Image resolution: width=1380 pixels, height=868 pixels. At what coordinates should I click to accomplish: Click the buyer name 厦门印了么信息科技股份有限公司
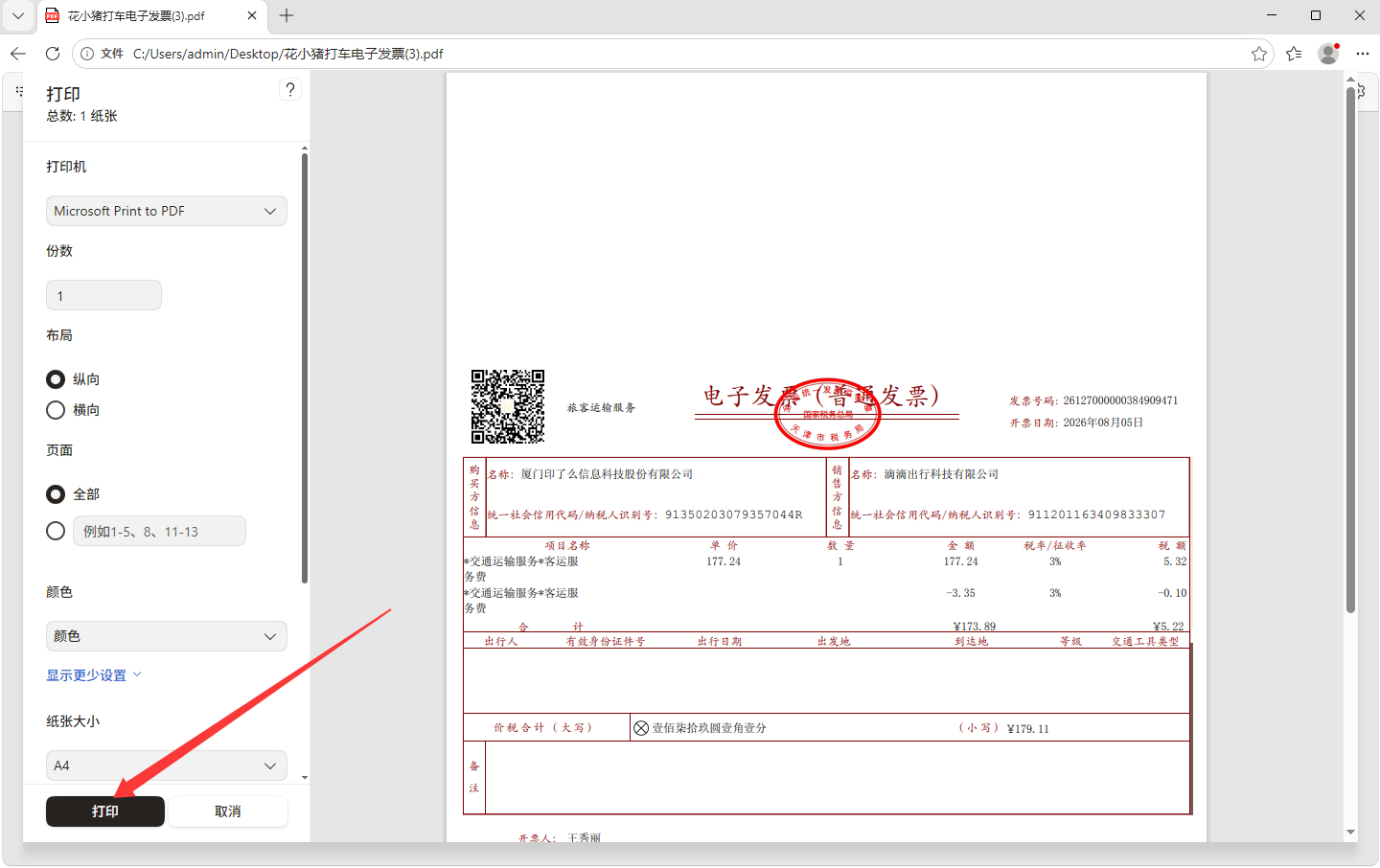(x=607, y=474)
